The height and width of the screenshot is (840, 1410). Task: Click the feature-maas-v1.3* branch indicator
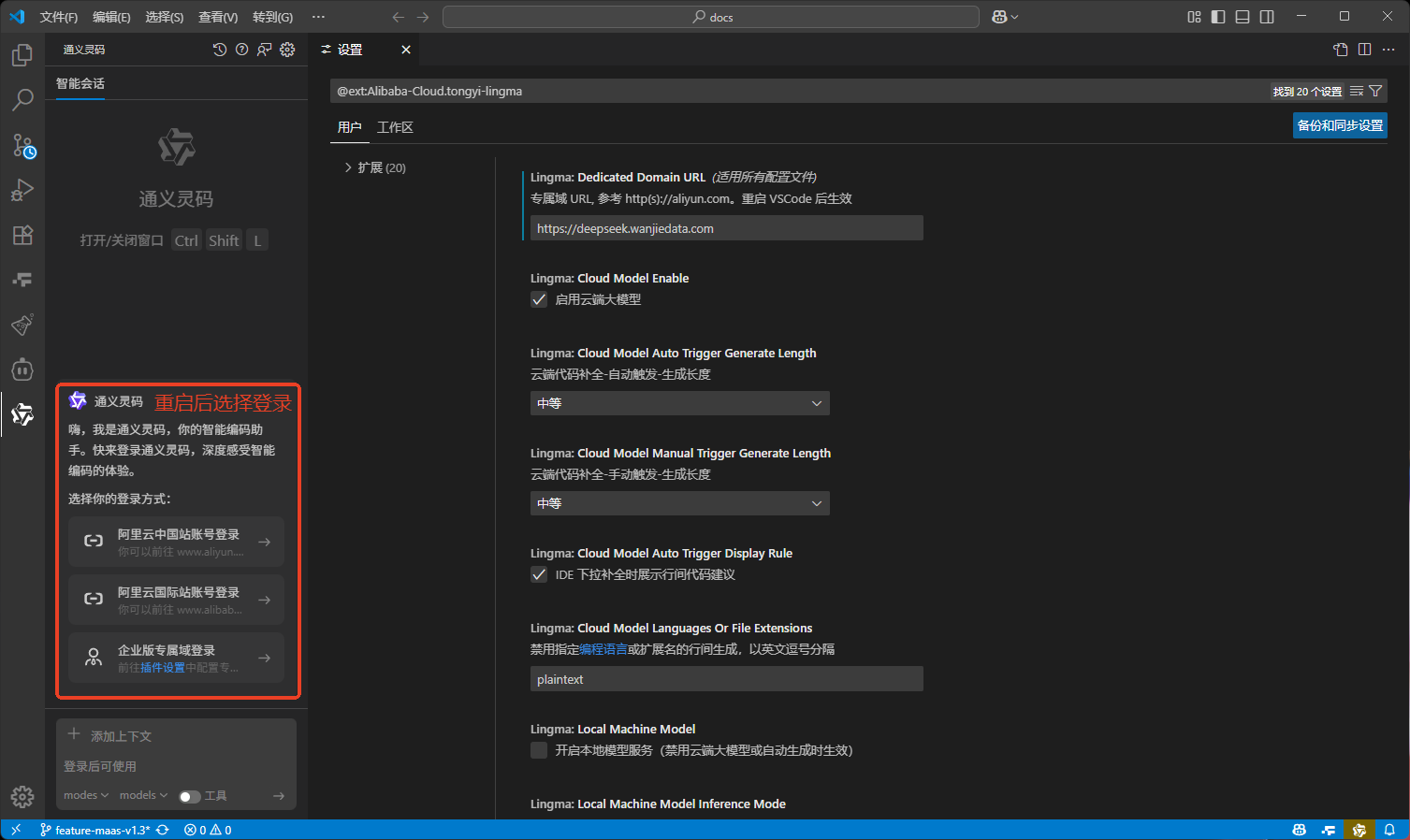click(x=95, y=830)
